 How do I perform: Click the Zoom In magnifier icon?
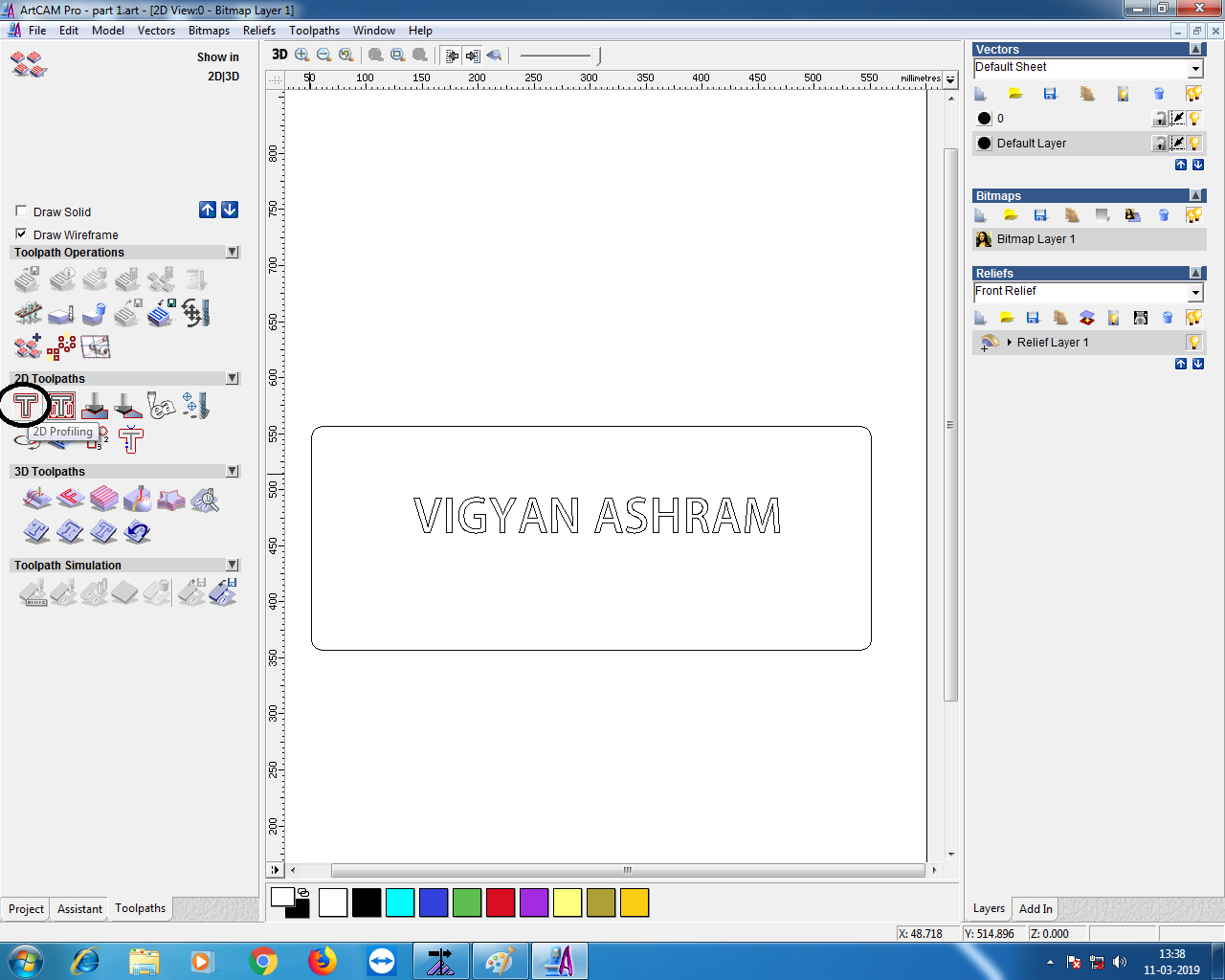click(302, 56)
